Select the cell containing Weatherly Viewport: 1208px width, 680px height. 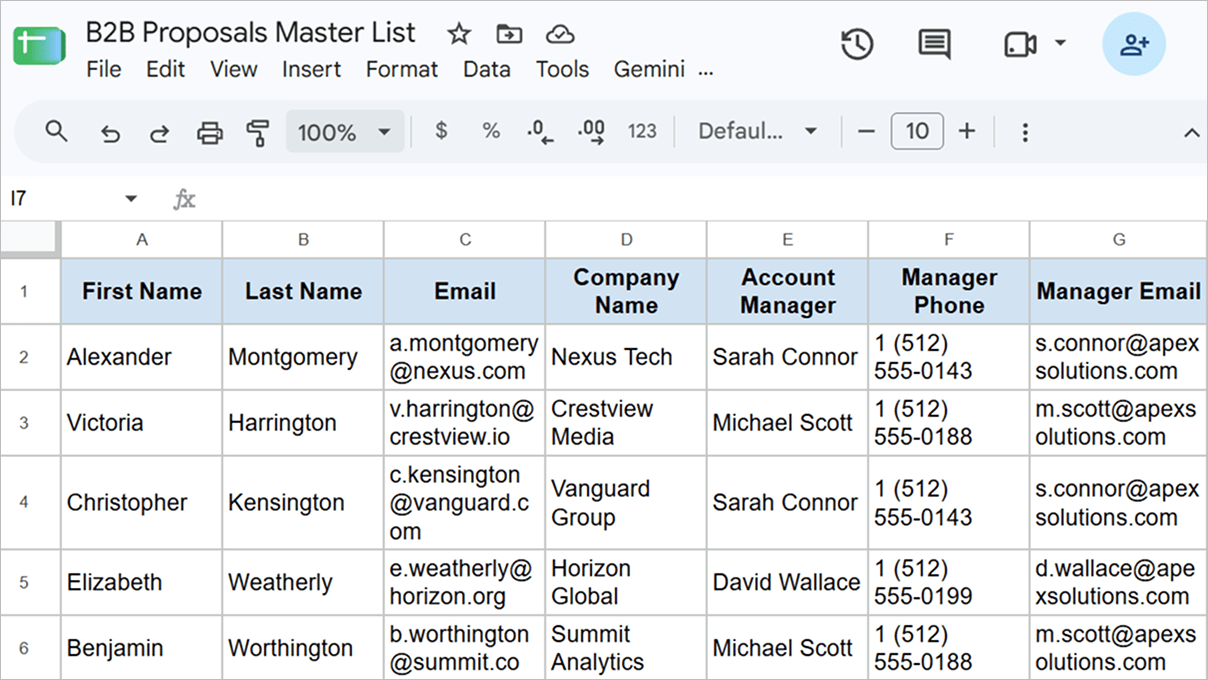[x=303, y=582]
